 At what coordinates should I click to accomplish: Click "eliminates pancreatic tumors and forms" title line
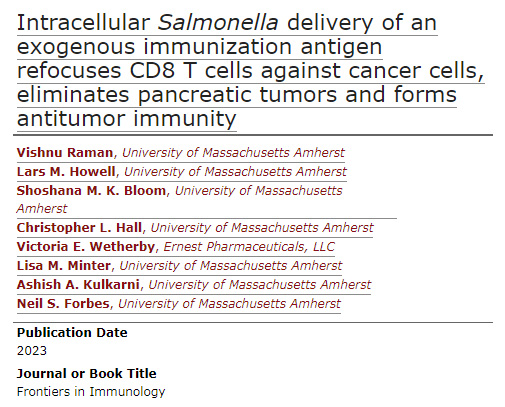[x=237, y=95]
